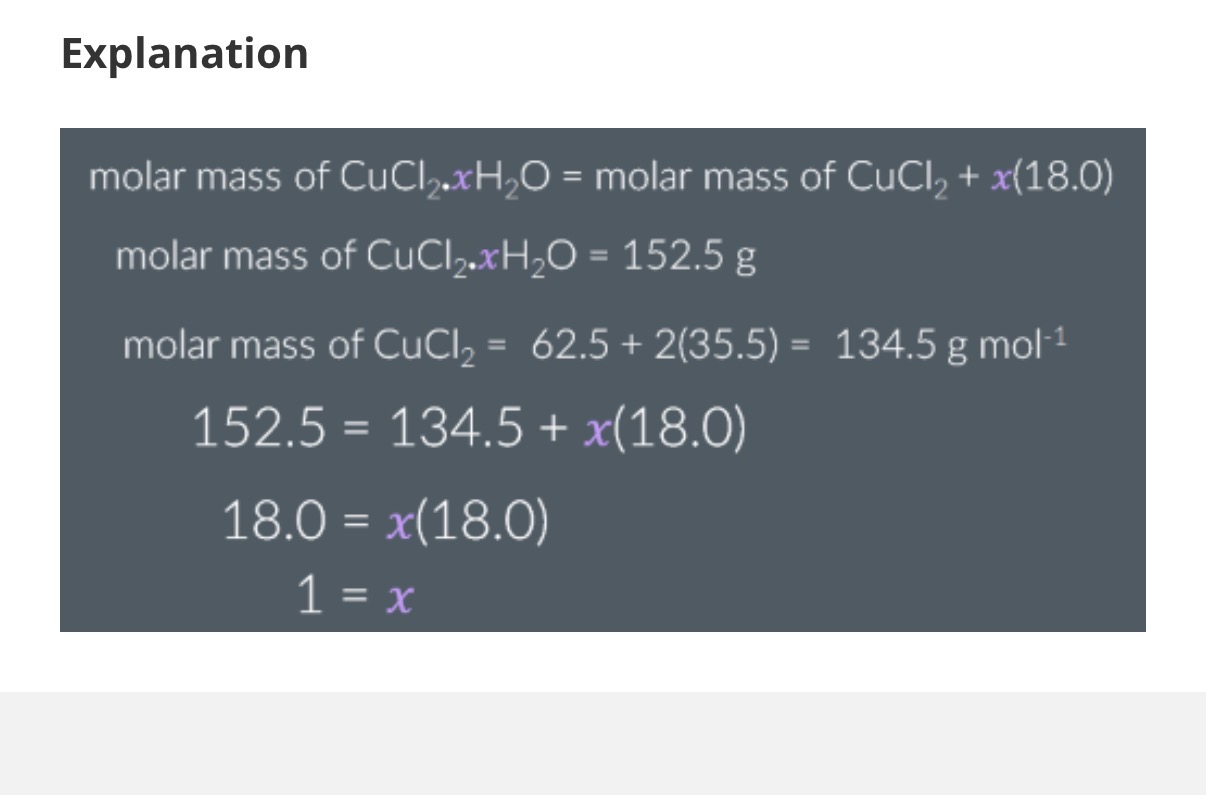
Task: Click the purple x in 18.0 = x(18.0)
Action: 398,522
